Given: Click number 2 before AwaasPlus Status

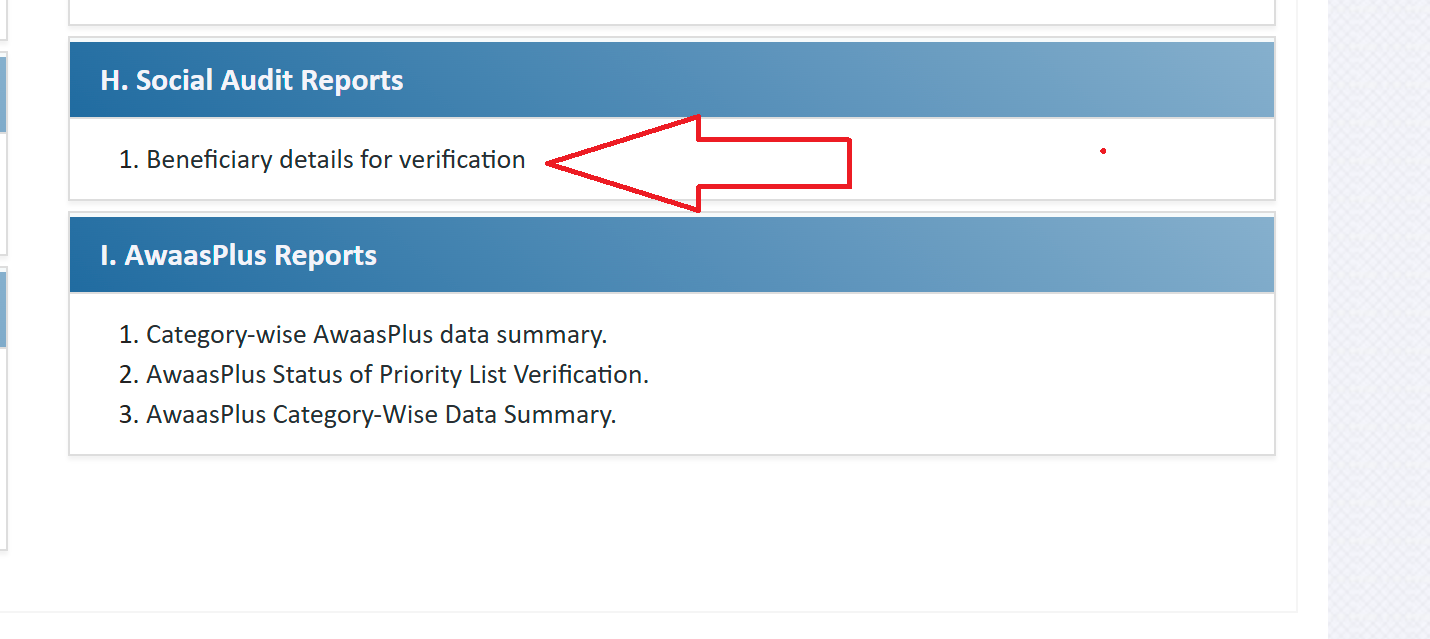Looking at the screenshot, I should 127,375.
